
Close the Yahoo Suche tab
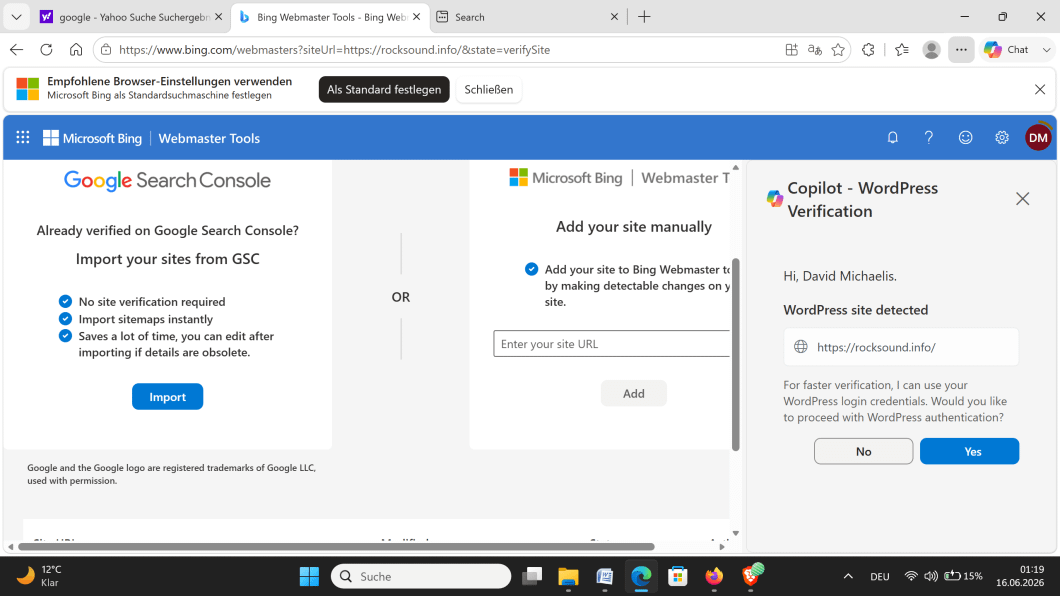218,17
